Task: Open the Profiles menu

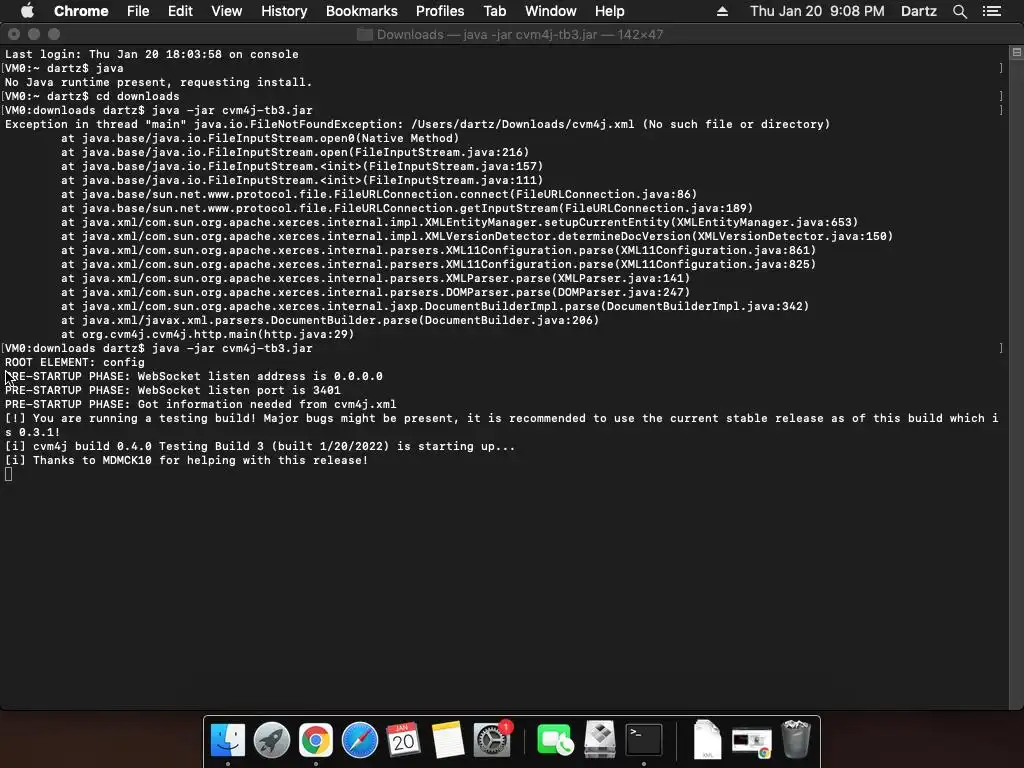Action: pos(440,11)
